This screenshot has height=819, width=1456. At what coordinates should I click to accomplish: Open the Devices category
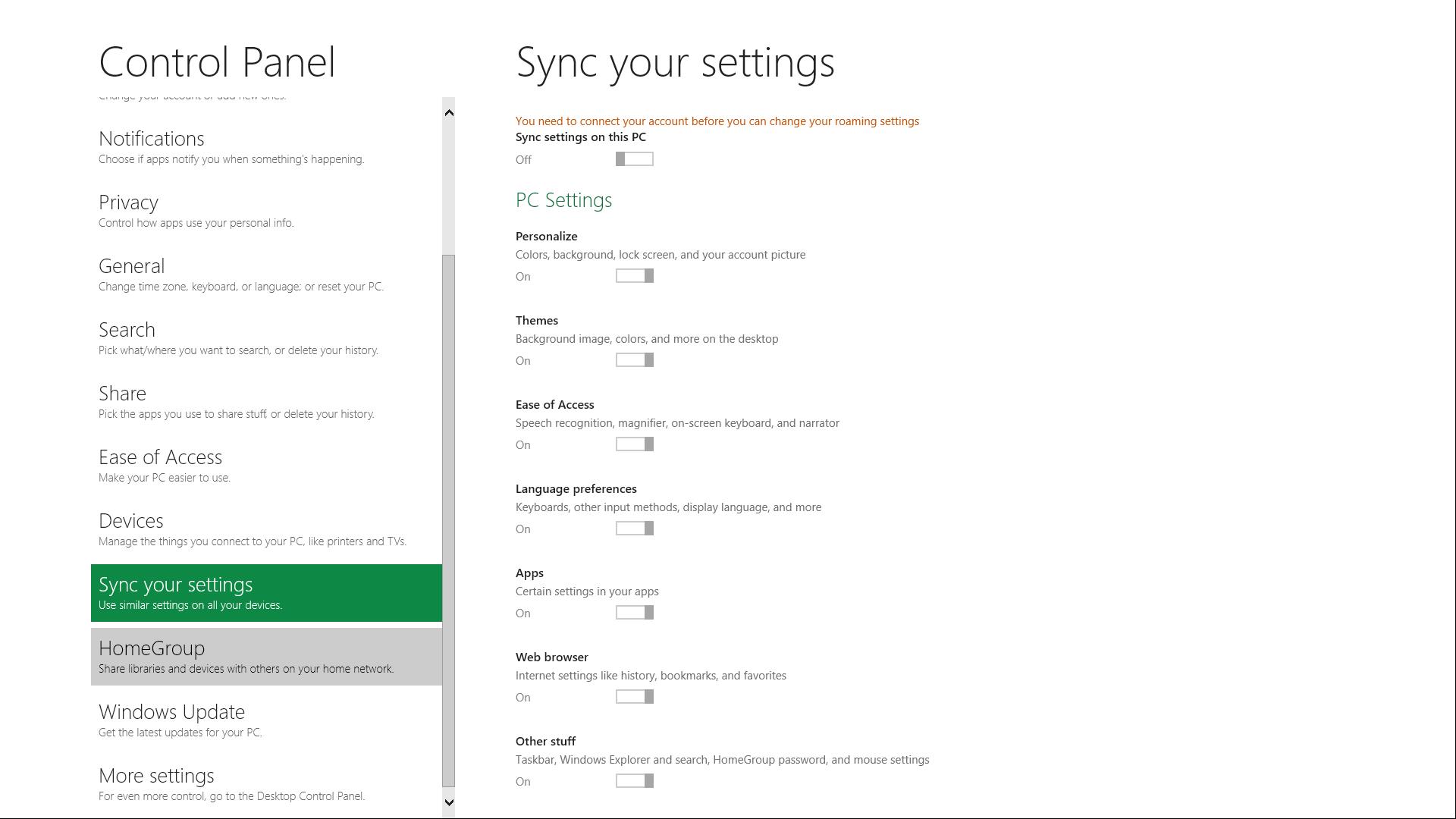click(266, 529)
